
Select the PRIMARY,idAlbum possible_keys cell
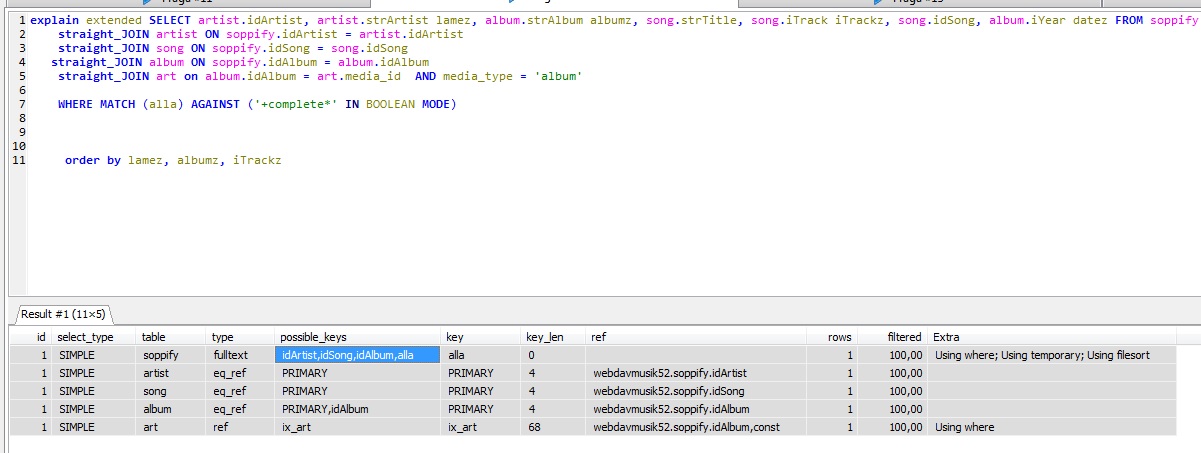[357, 409]
